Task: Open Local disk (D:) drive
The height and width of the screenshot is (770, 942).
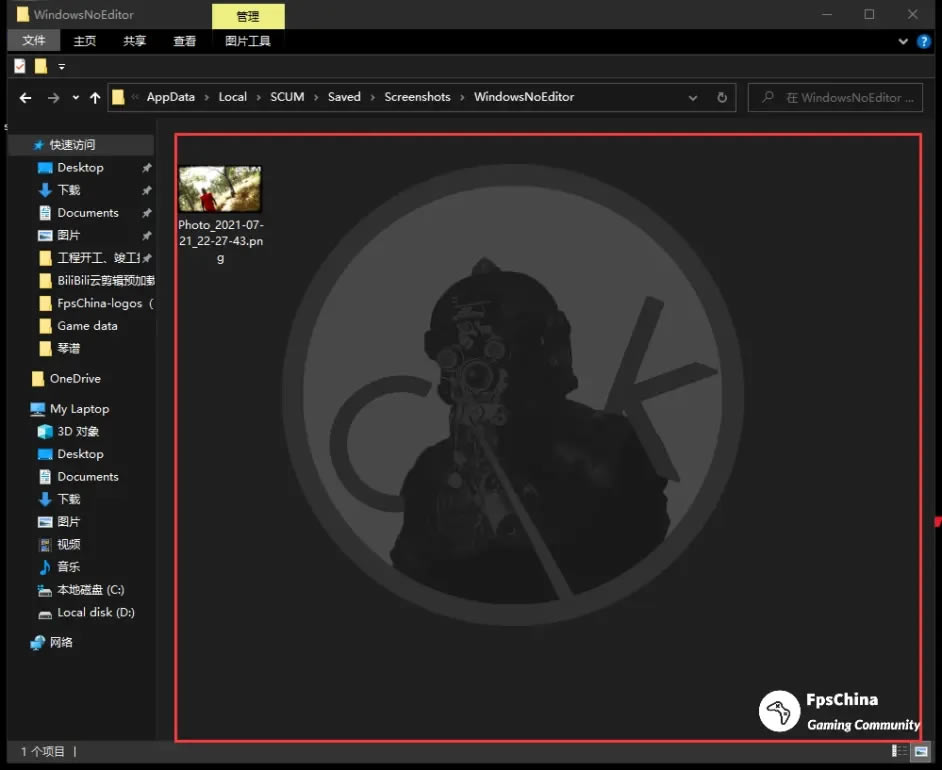Action: coord(95,612)
